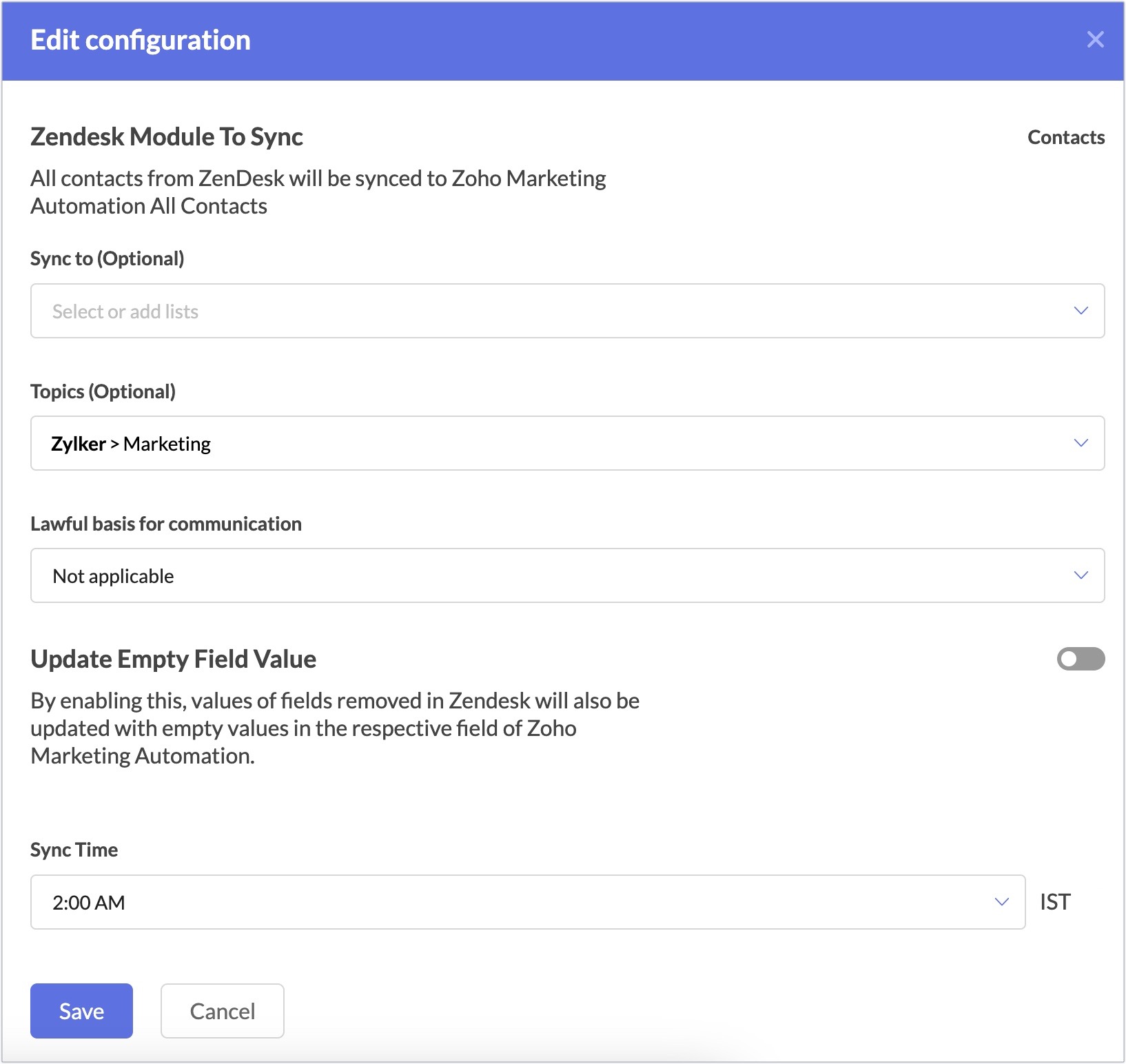Screen dimensions: 1126x1064
Task: Cancel the configuration changes
Action: point(223,1011)
